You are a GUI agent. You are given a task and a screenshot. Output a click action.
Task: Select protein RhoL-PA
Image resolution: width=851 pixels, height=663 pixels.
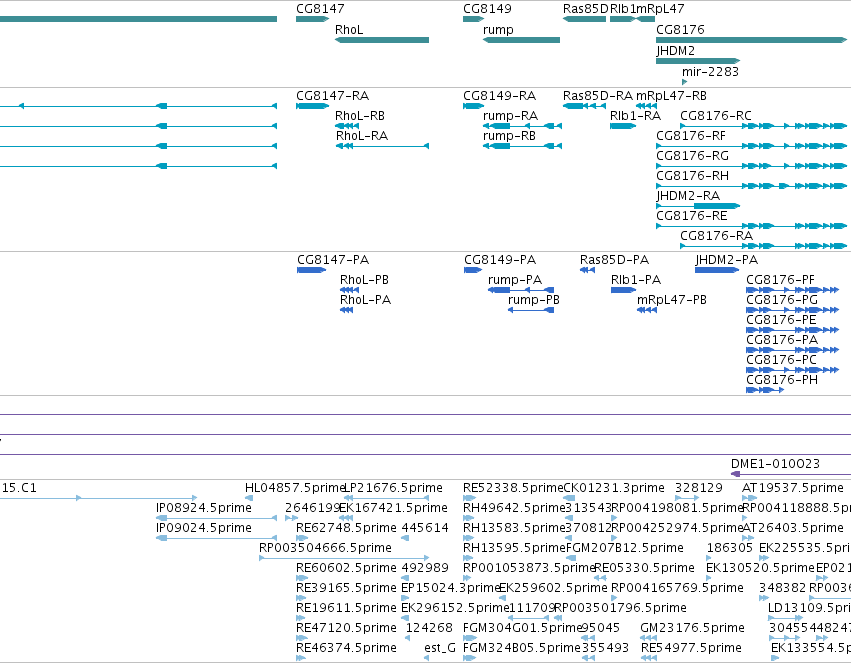click(365, 300)
